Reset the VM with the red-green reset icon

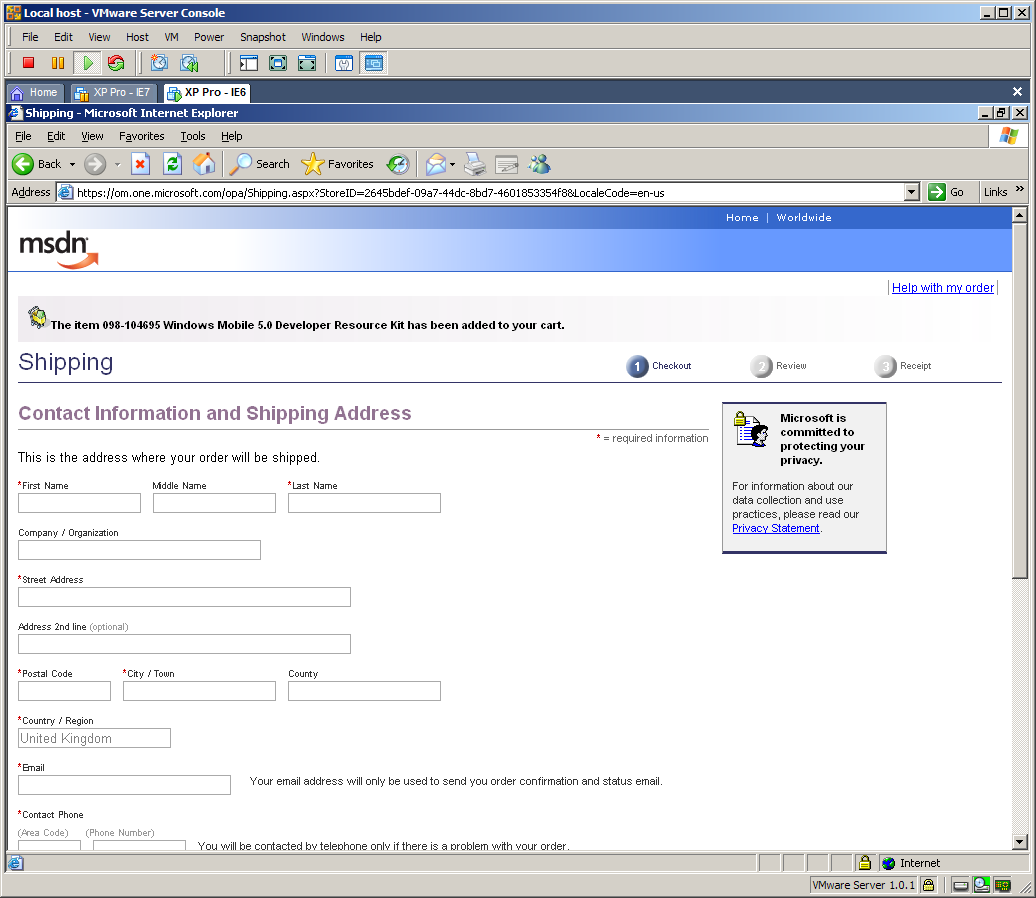tap(116, 63)
